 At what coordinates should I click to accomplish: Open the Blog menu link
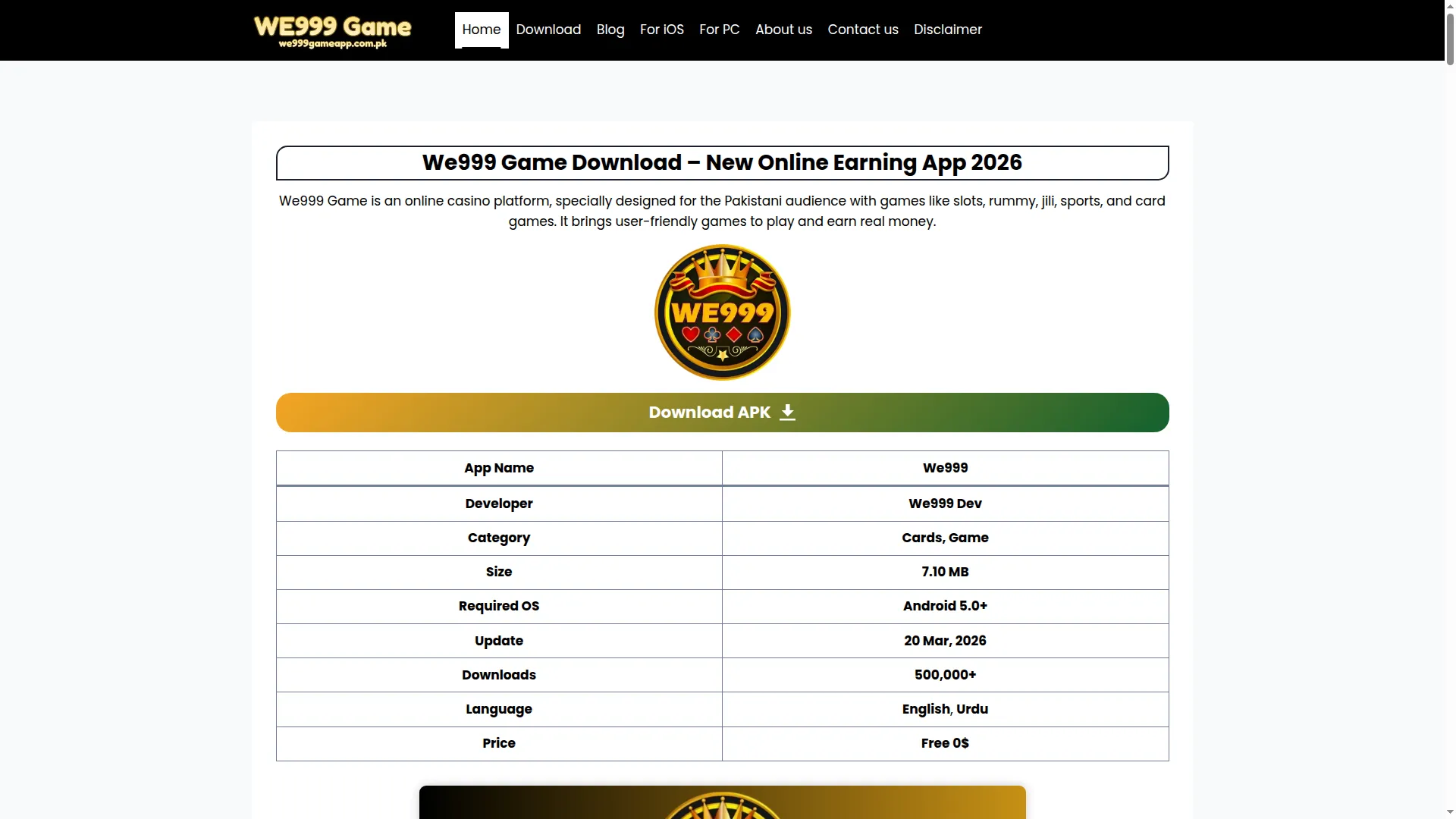point(610,30)
